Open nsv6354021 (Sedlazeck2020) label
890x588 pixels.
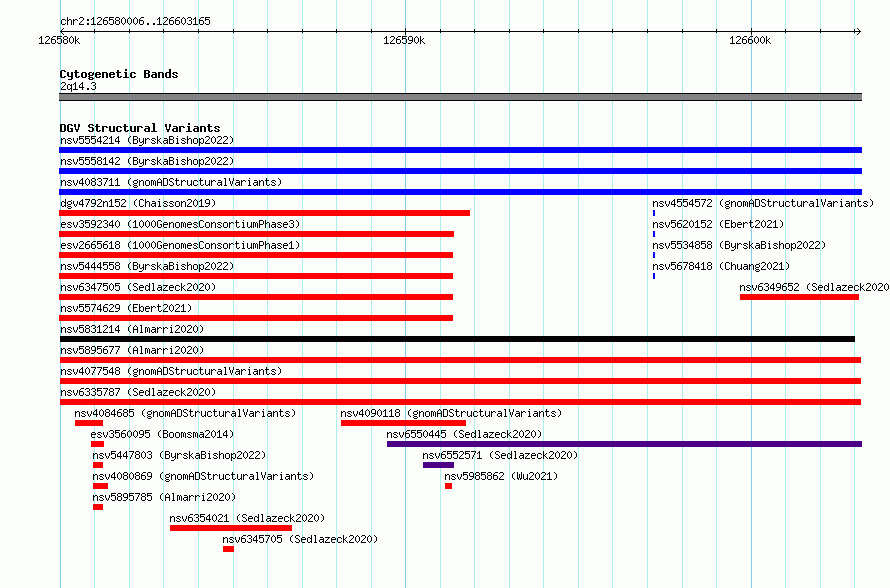[x=247, y=518]
